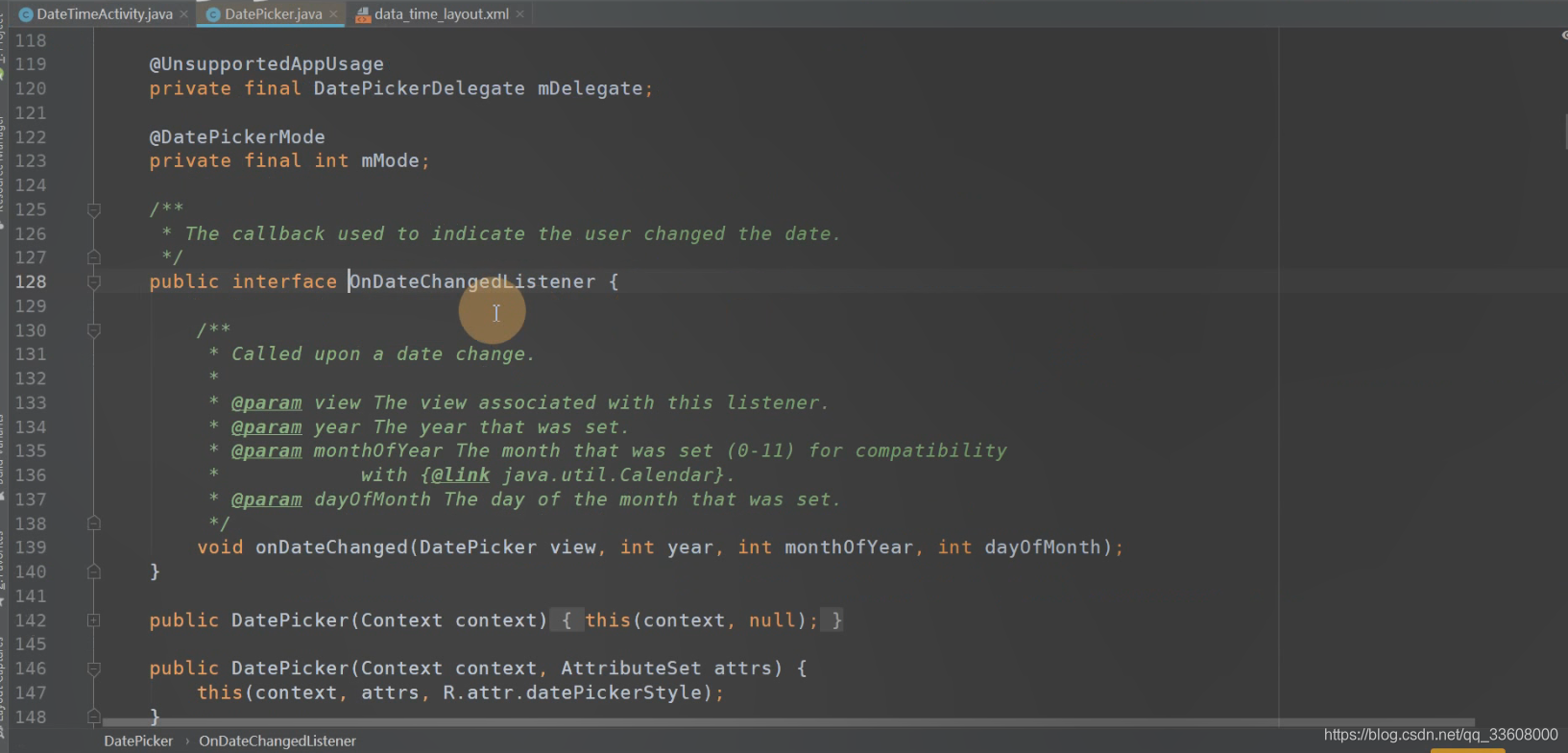The height and width of the screenshot is (753, 1568).
Task: Click line number 120 in the gutter
Action: click(x=31, y=88)
